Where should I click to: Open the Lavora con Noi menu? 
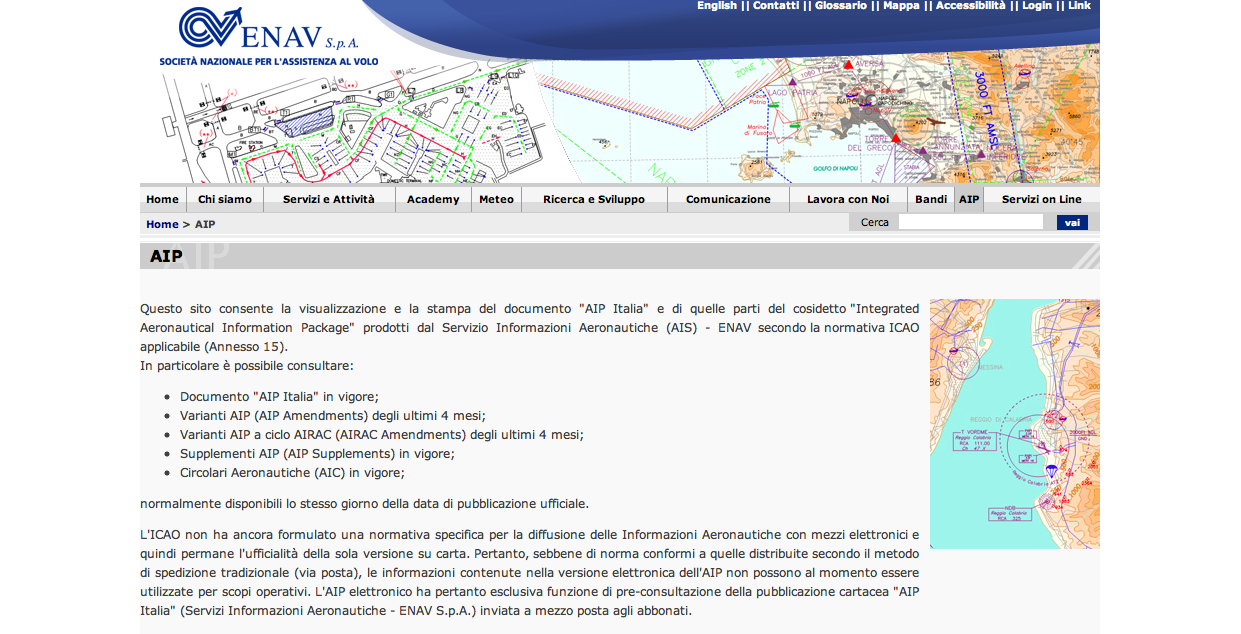848,199
